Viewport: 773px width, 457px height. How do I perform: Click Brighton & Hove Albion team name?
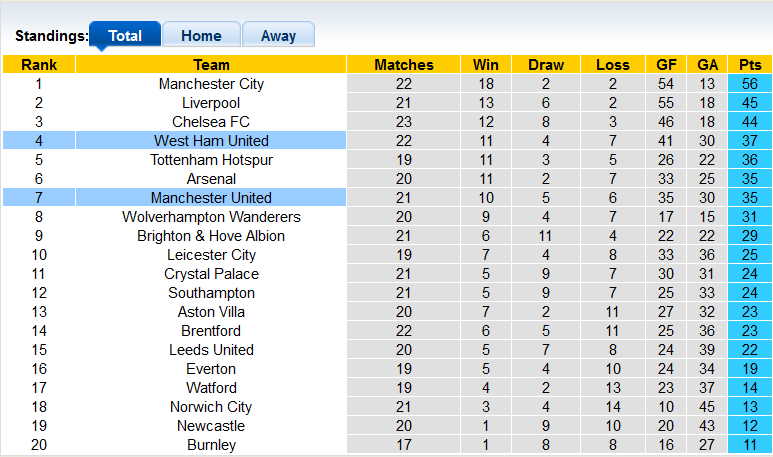[211, 236]
